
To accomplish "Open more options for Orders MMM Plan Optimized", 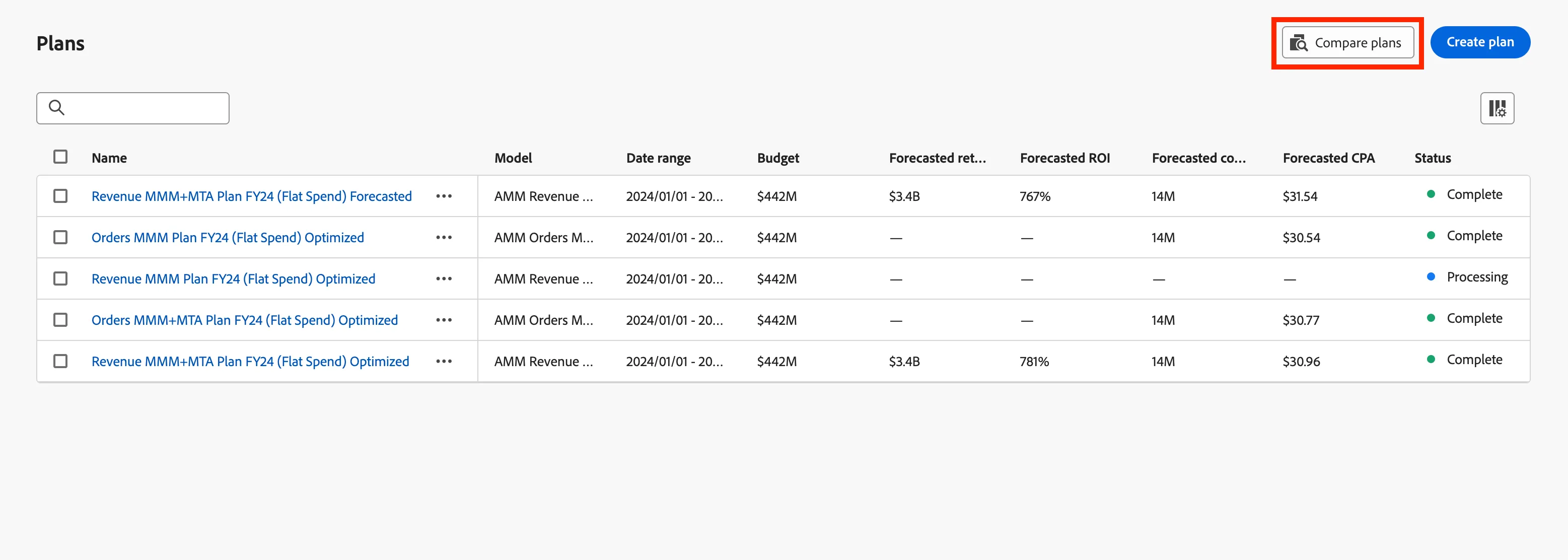I will click(x=444, y=237).
